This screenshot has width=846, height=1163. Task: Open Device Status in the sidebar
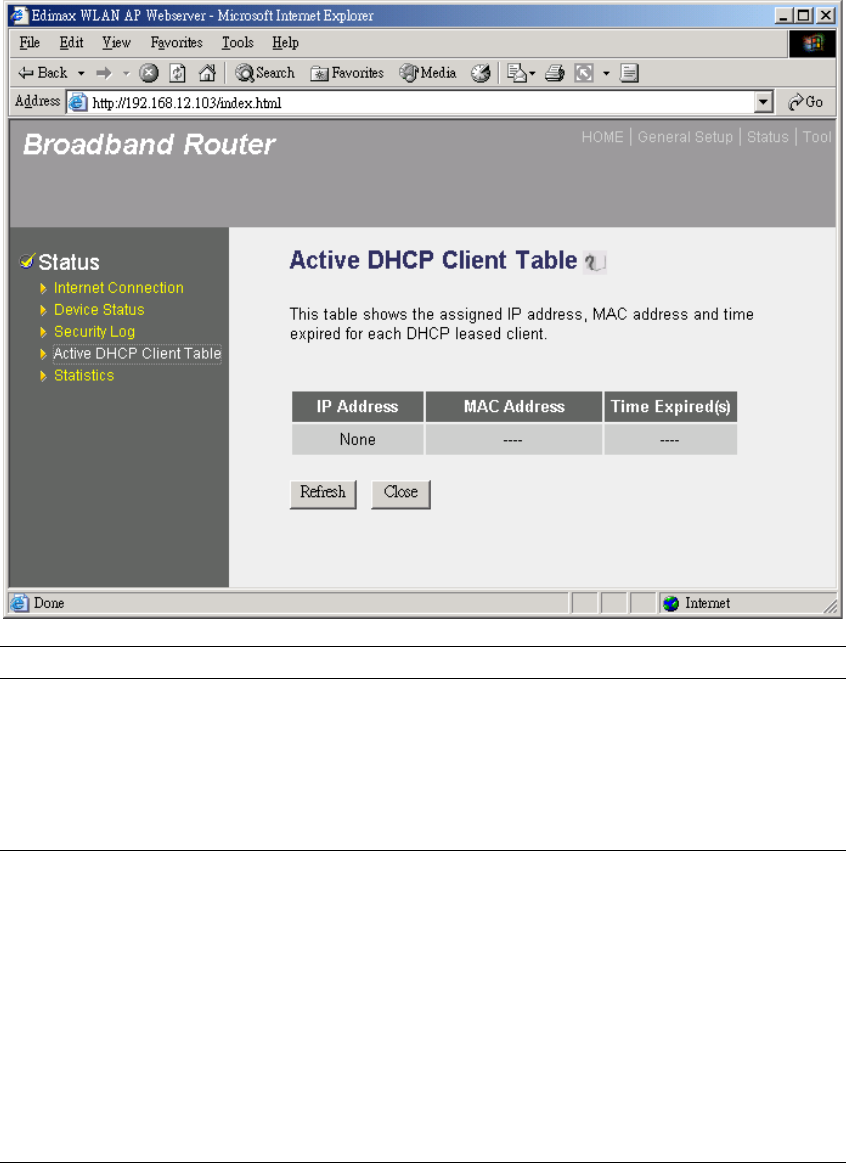[99, 309]
